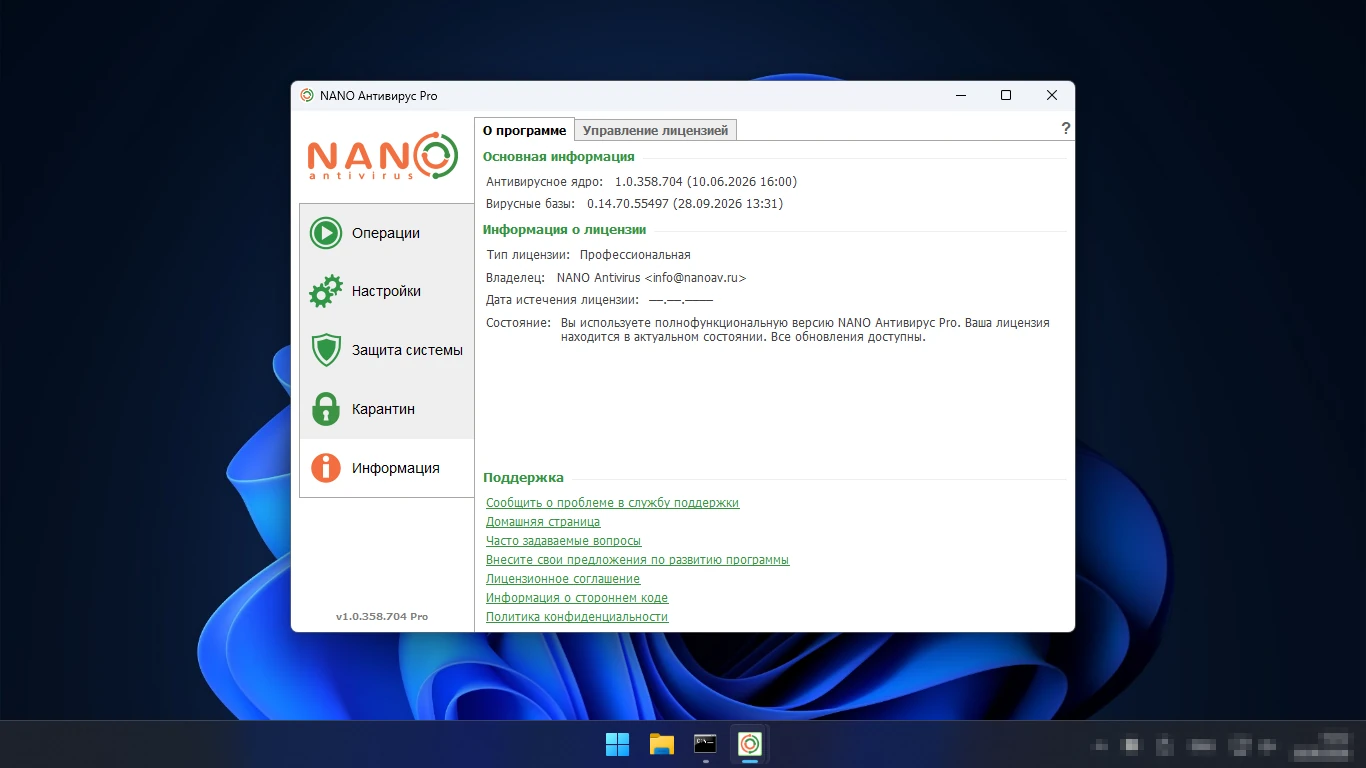Open File Explorer from the taskbar
Viewport: 1366px width, 768px height.
pyautogui.click(x=662, y=744)
